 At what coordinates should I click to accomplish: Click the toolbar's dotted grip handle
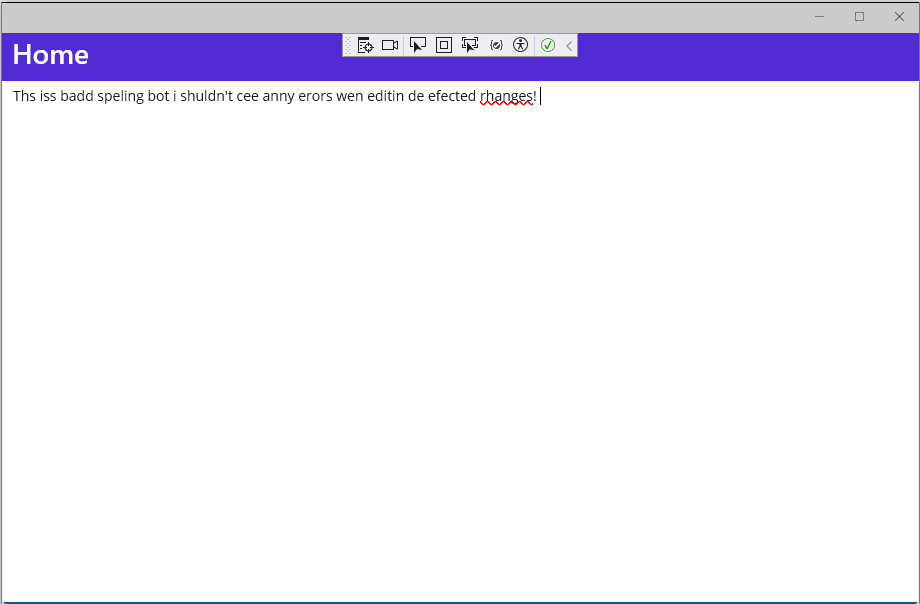[350, 45]
